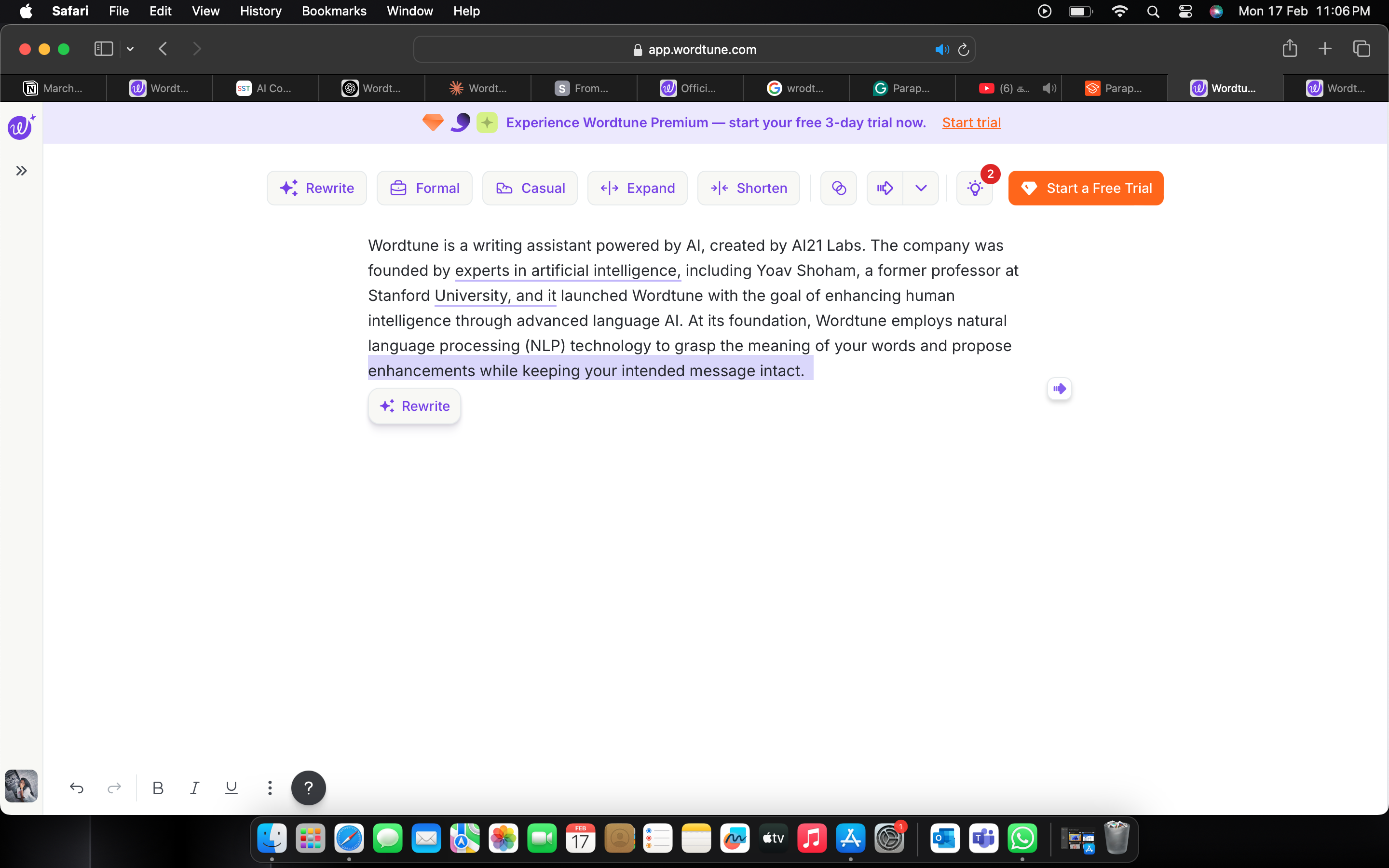The image size is (1389, 868).
Task: Open Microsoft Outlook from the Dock
Action: tap(945, 839)
